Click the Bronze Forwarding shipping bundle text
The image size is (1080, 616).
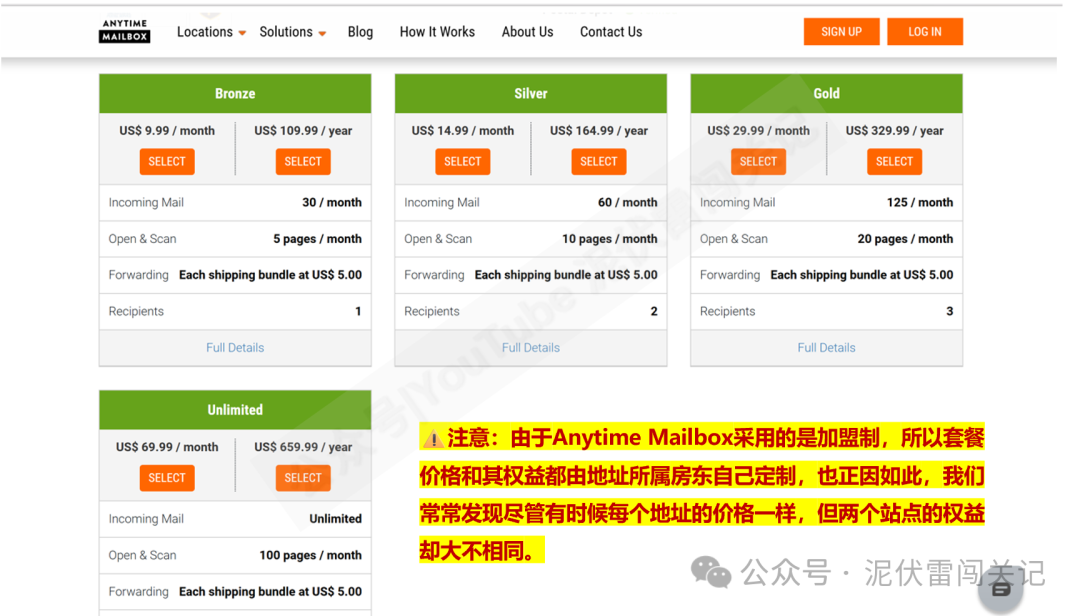(270, 275)
